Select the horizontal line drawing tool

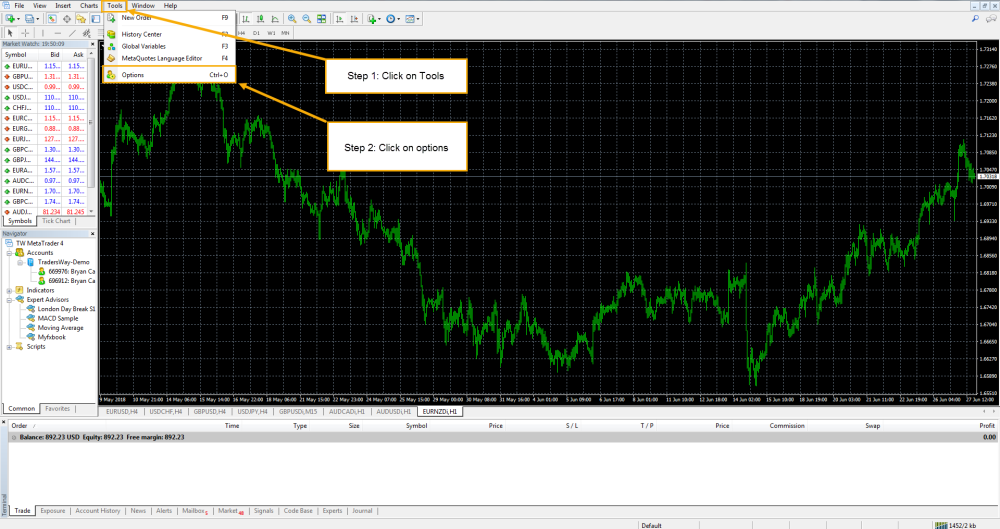click(x=57, y=33)
